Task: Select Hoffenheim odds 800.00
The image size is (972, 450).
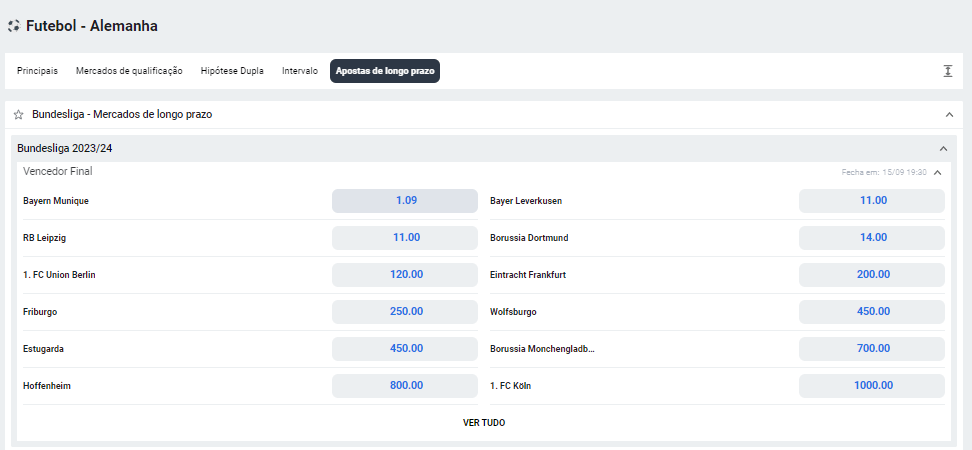Action: 405,386
